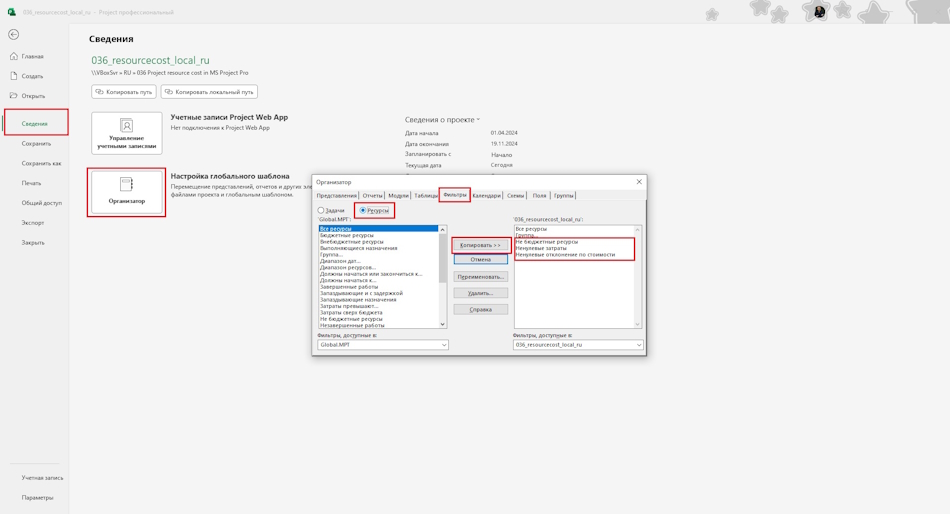This screenshot has width=950, height=514.
Task: Select Затраты превышают... in the list
Action: pos(378,305)
